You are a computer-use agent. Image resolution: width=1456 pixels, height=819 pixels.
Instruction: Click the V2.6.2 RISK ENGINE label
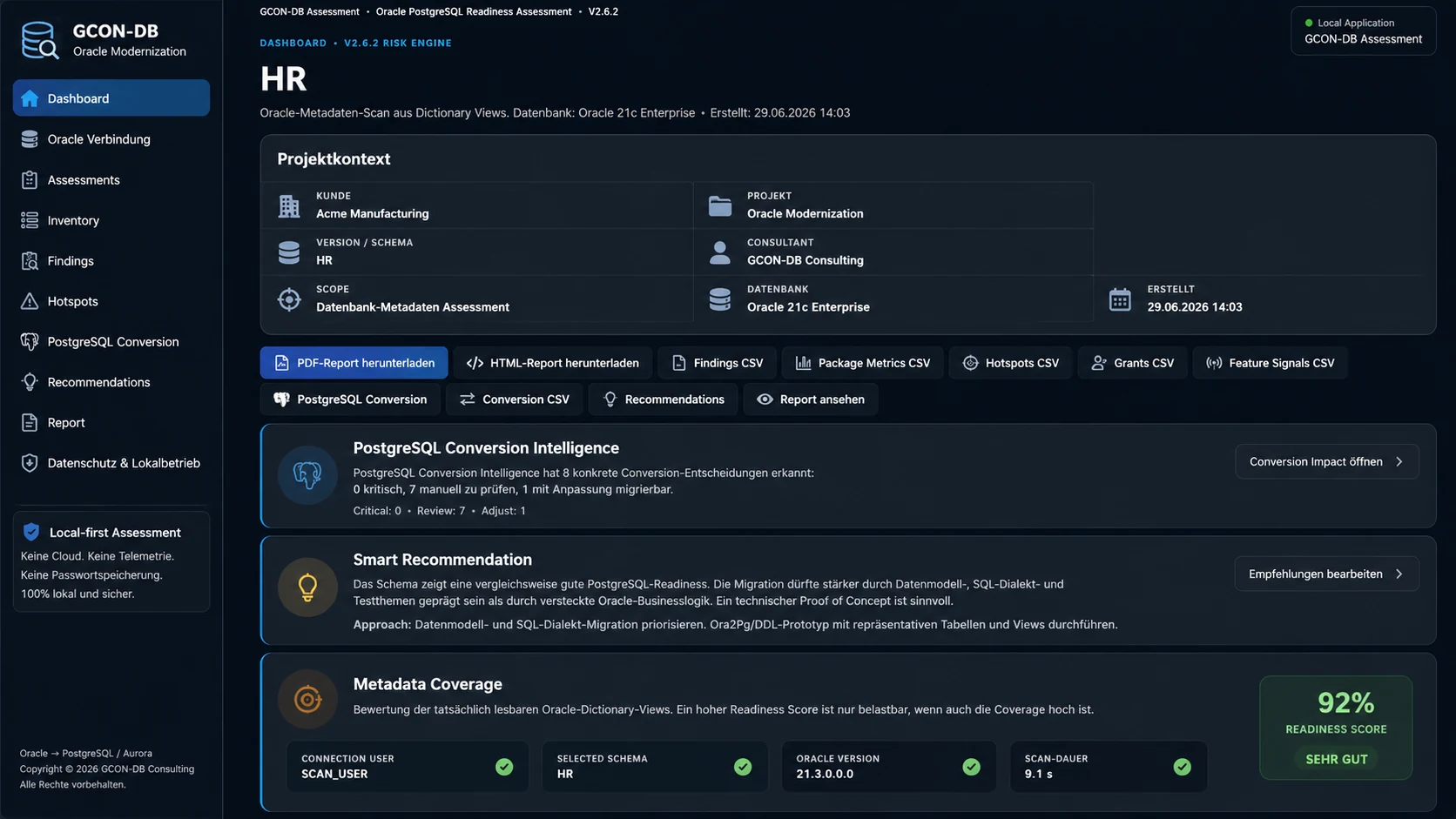[x=398, y=43]
